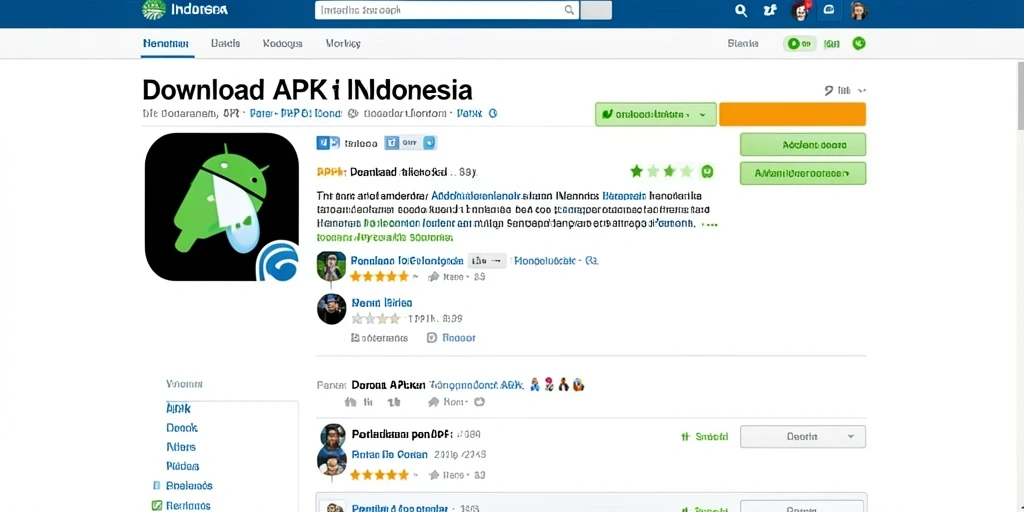The image size is (1024, 512).
Task: Click the "Indonesa" site name text
Action: click(x=199, y=10)
